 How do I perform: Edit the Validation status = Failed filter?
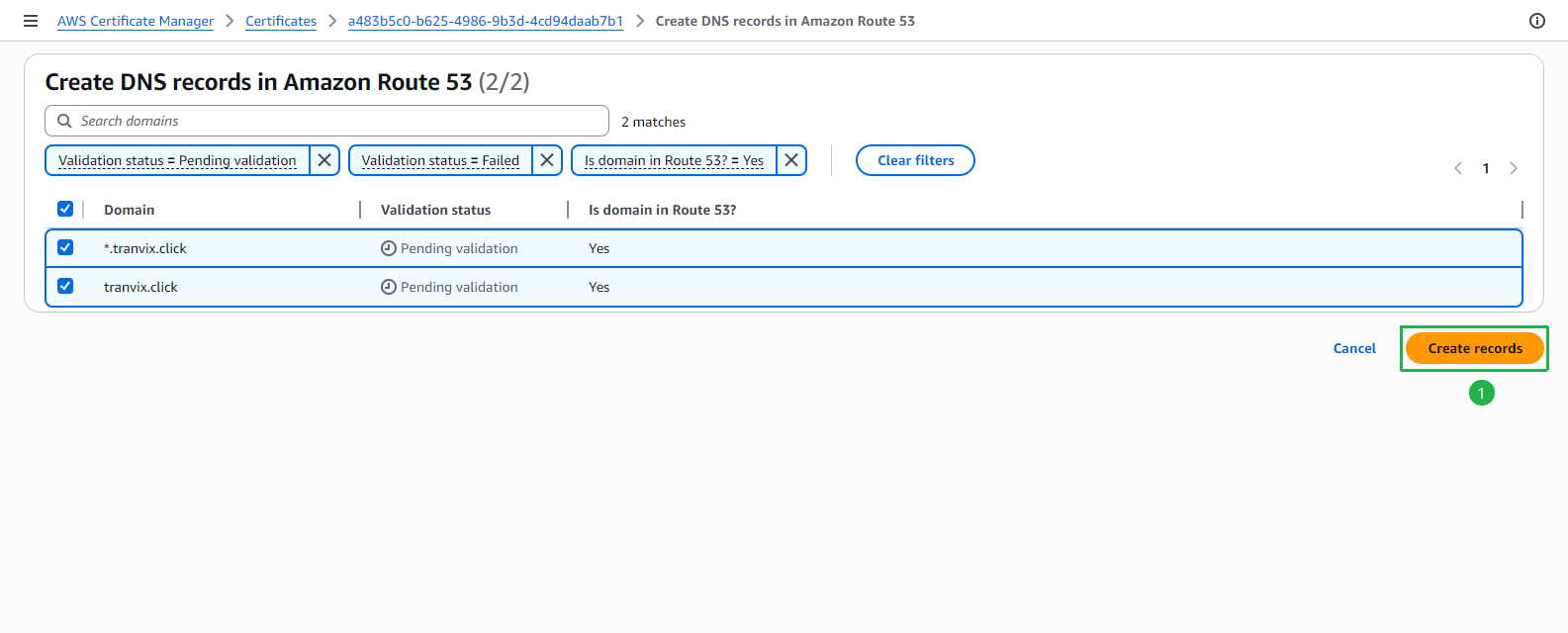pos(440,160)
